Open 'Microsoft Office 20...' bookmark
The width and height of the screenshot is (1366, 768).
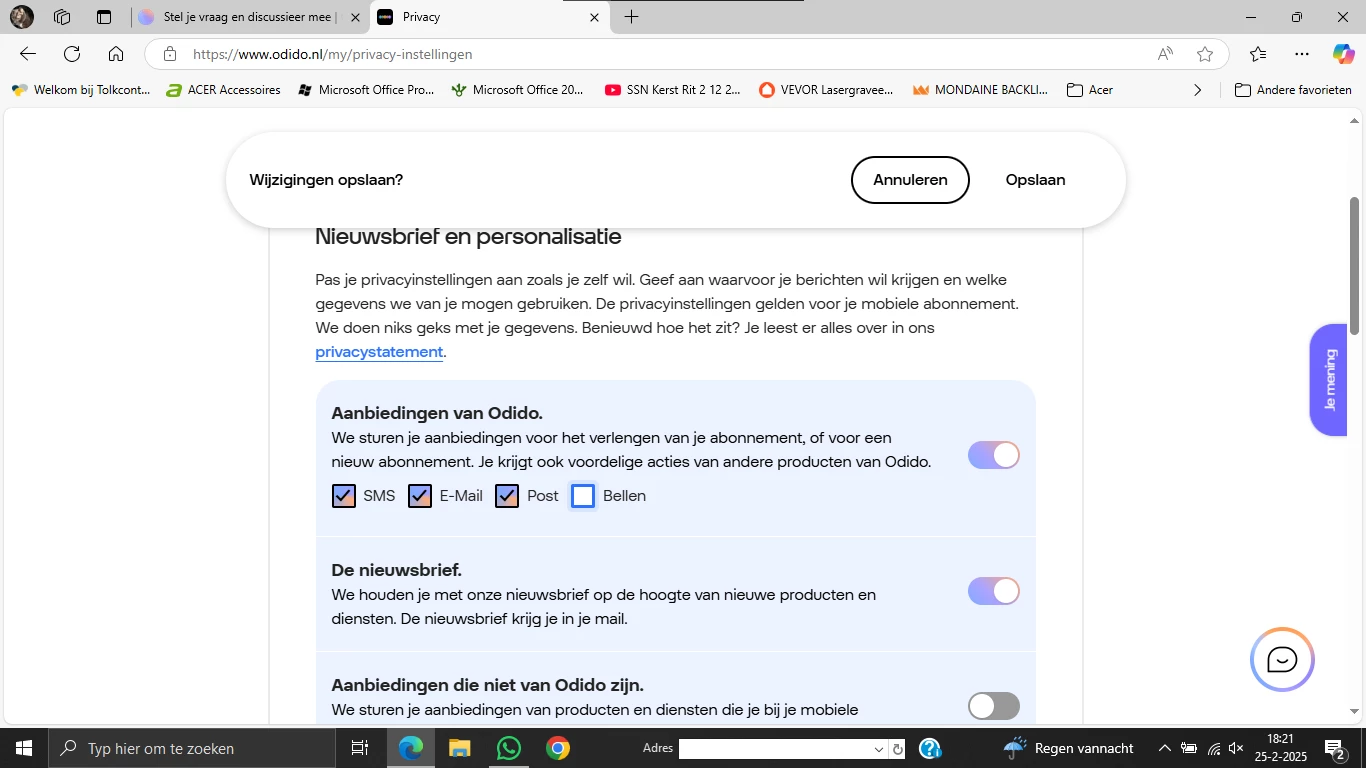pyautogui.click(x=518, y=90)
